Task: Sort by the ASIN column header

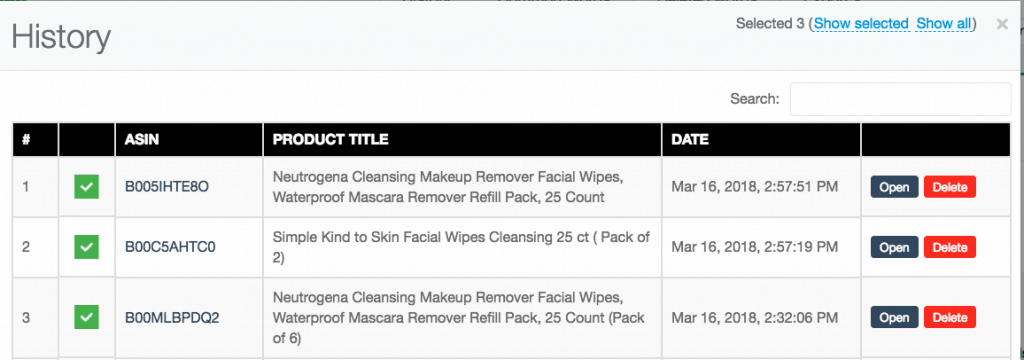Action: coord(189,139)
